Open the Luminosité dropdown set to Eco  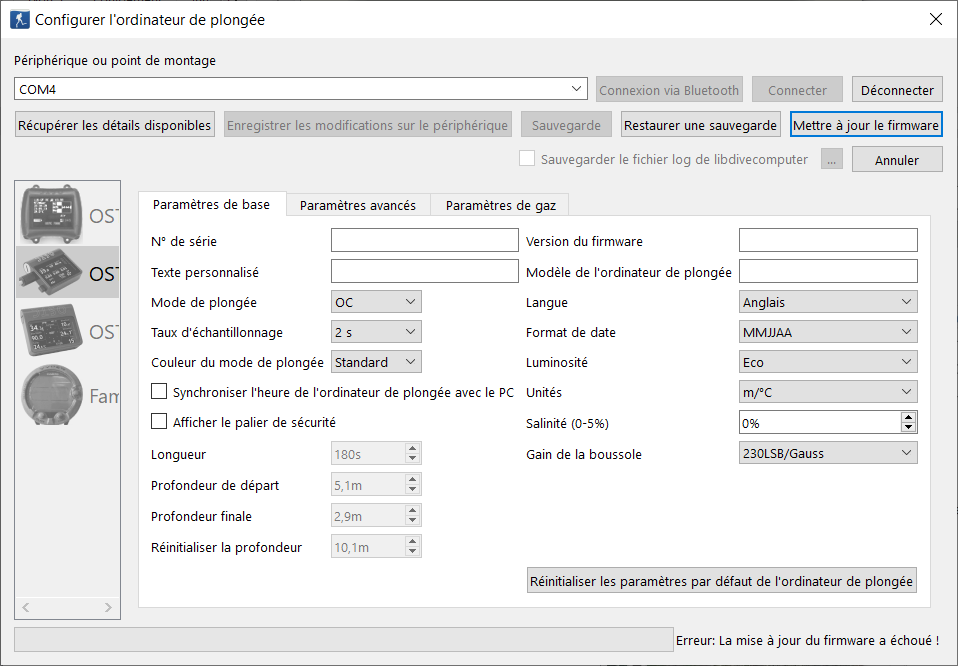[828, 362]
